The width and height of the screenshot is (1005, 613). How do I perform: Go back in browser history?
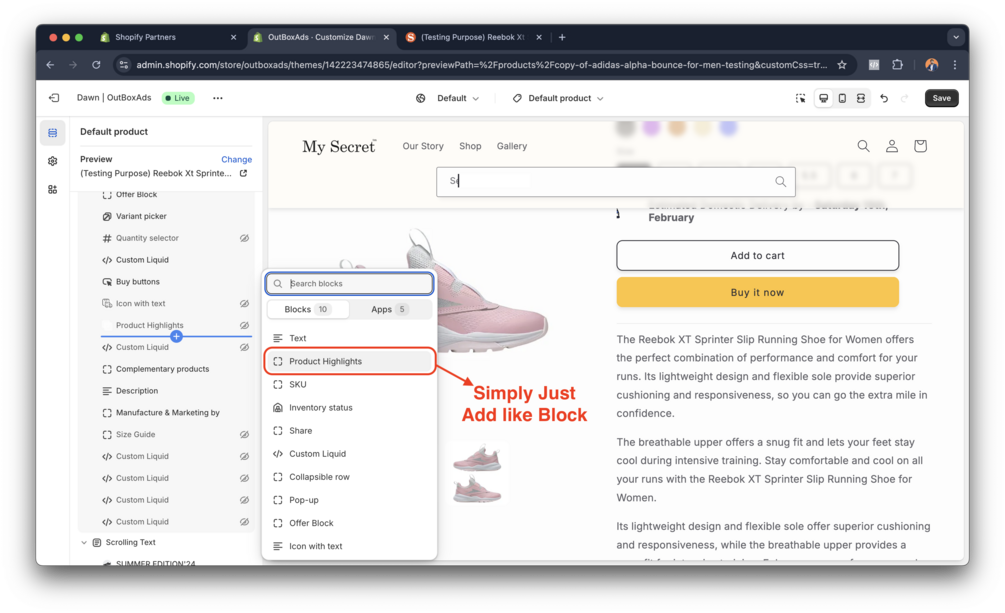point(51,65)
